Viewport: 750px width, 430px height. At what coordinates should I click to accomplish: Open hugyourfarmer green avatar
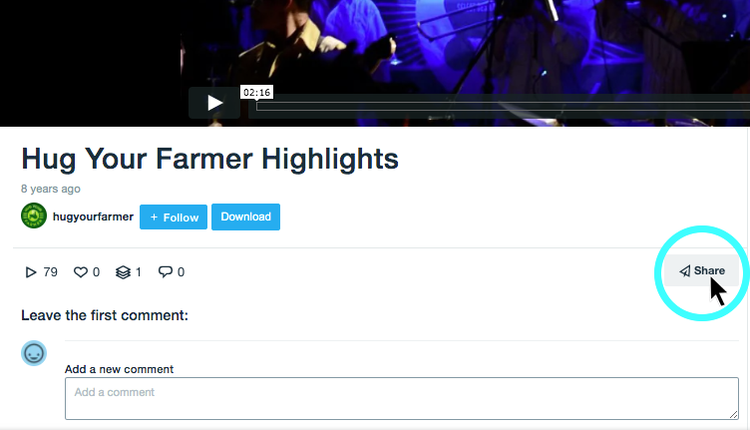pyautogui.click(x=33, y=216)
